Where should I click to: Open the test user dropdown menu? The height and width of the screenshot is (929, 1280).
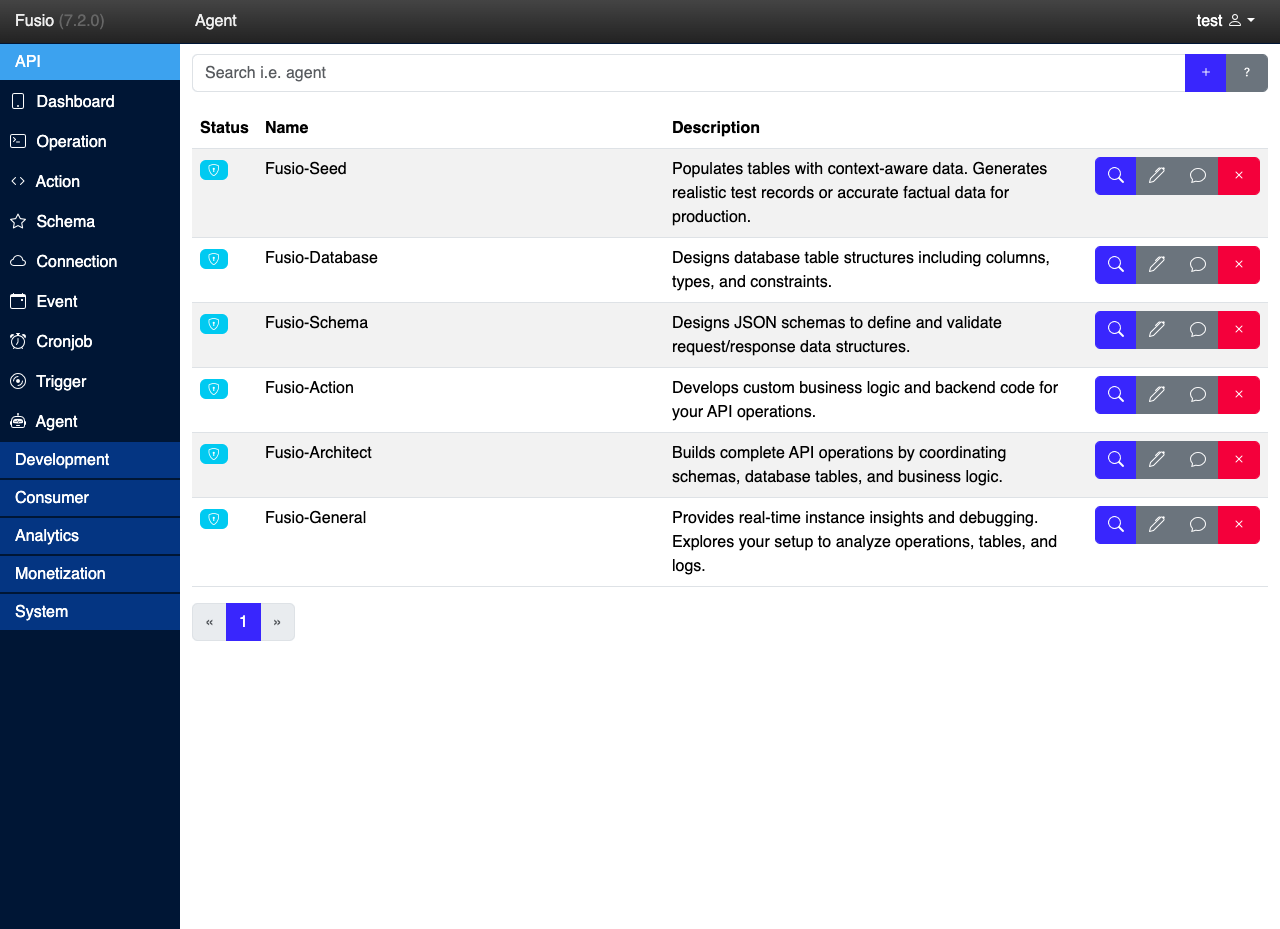(1225, 21)
